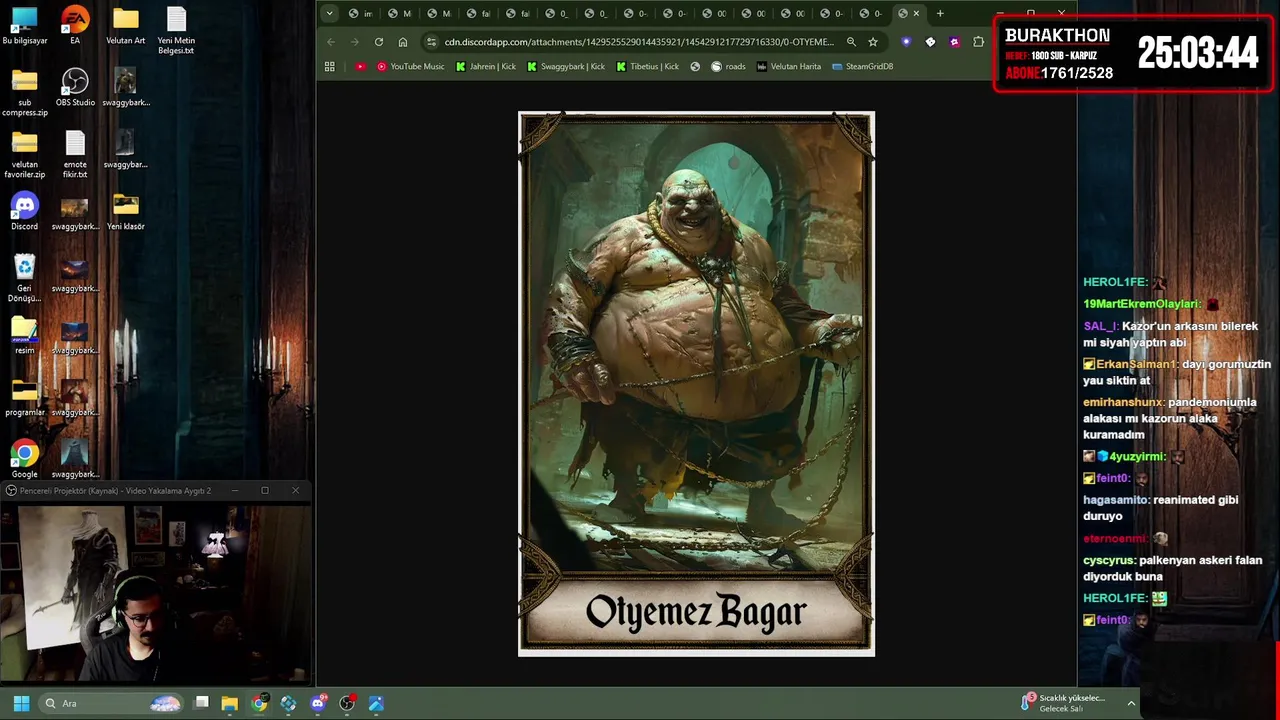
Task: Select the resim folder on desktop
Action: point(25,337)
